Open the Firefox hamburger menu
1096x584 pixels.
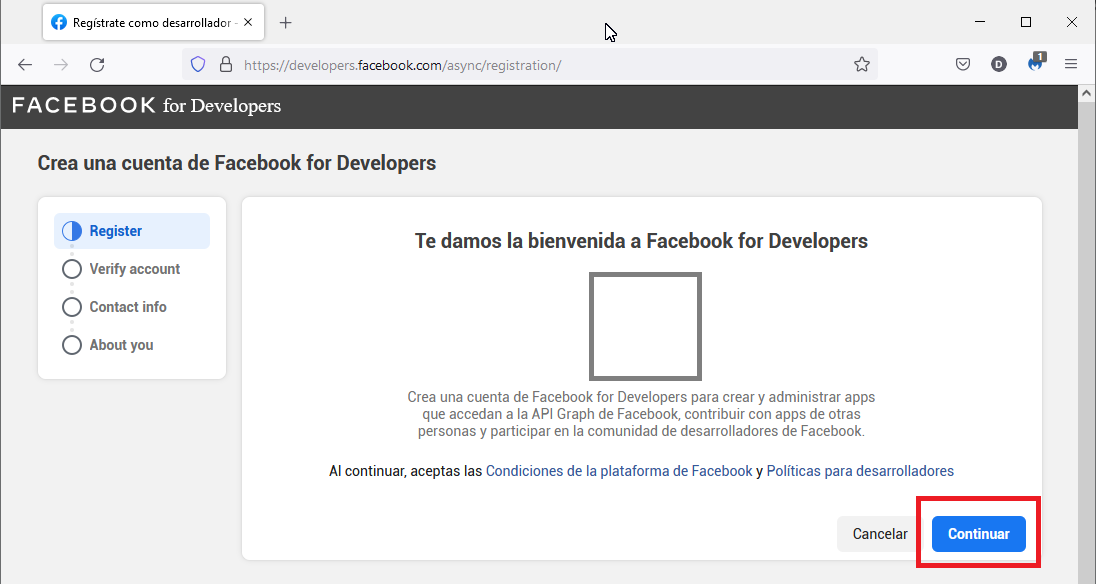click(x=1071, y=65)
